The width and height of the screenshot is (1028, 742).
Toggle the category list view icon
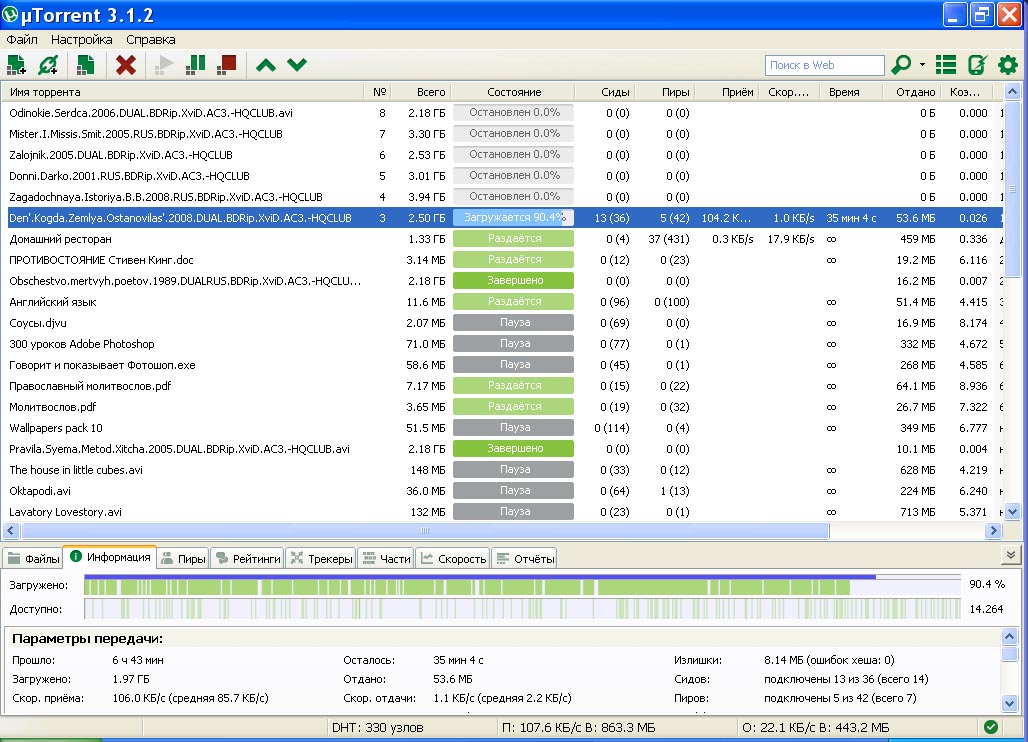(x=945, y=65)
